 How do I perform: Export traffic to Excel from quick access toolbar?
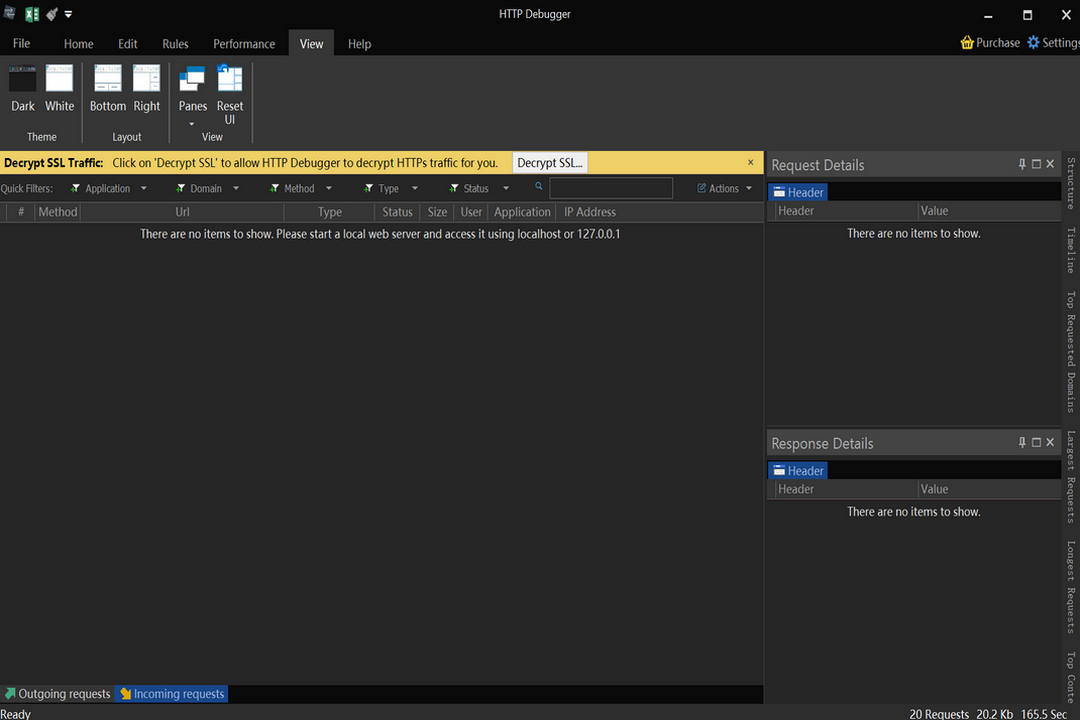(30, 14)
